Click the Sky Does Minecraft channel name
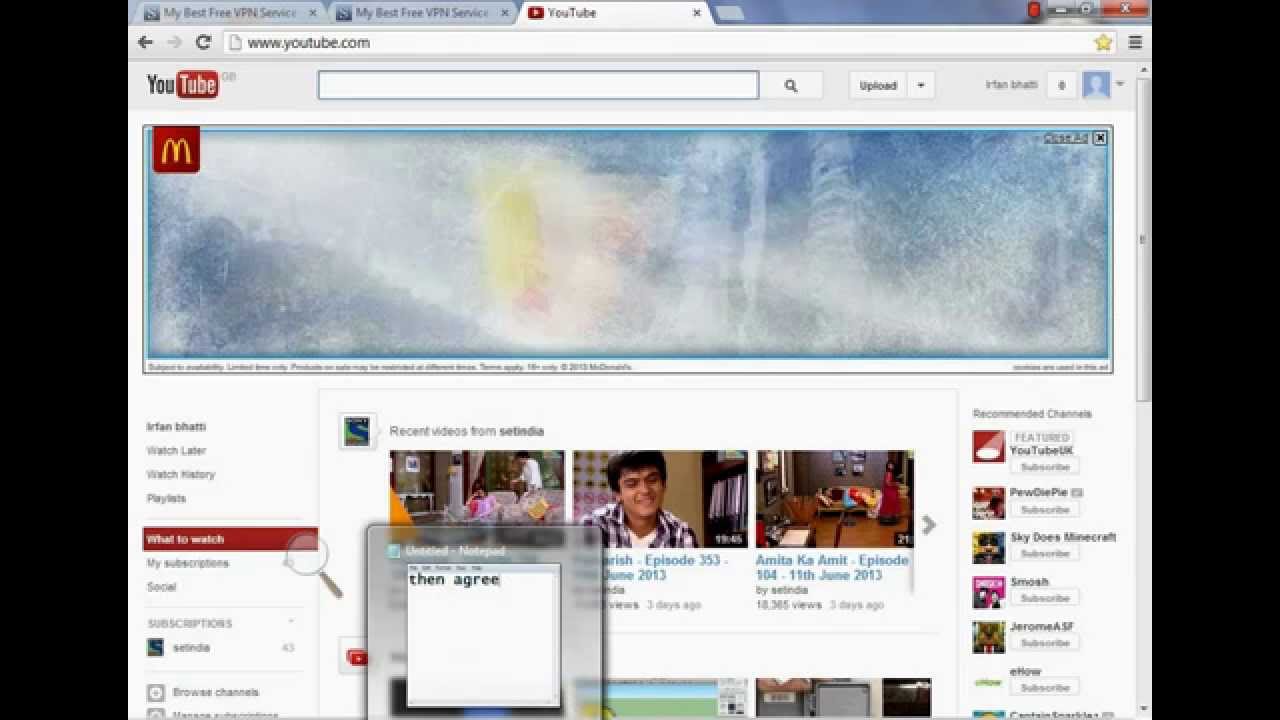 pos(1063,537)
